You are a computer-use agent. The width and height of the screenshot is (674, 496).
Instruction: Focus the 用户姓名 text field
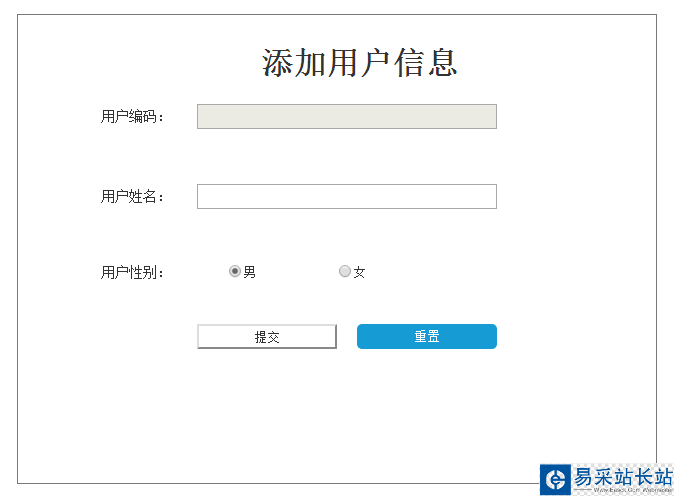click(x=346, y=197)
